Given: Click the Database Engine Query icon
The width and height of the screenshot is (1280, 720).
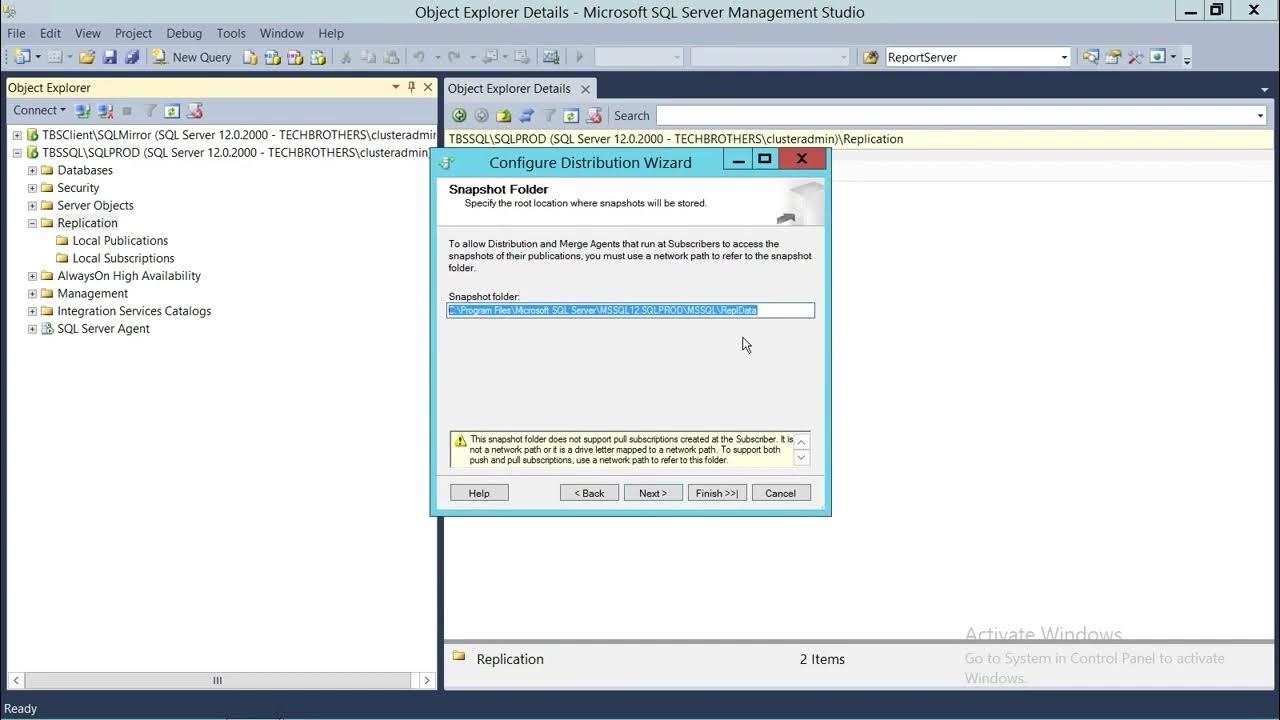Looking at the screenshot, I should point(250,57).
